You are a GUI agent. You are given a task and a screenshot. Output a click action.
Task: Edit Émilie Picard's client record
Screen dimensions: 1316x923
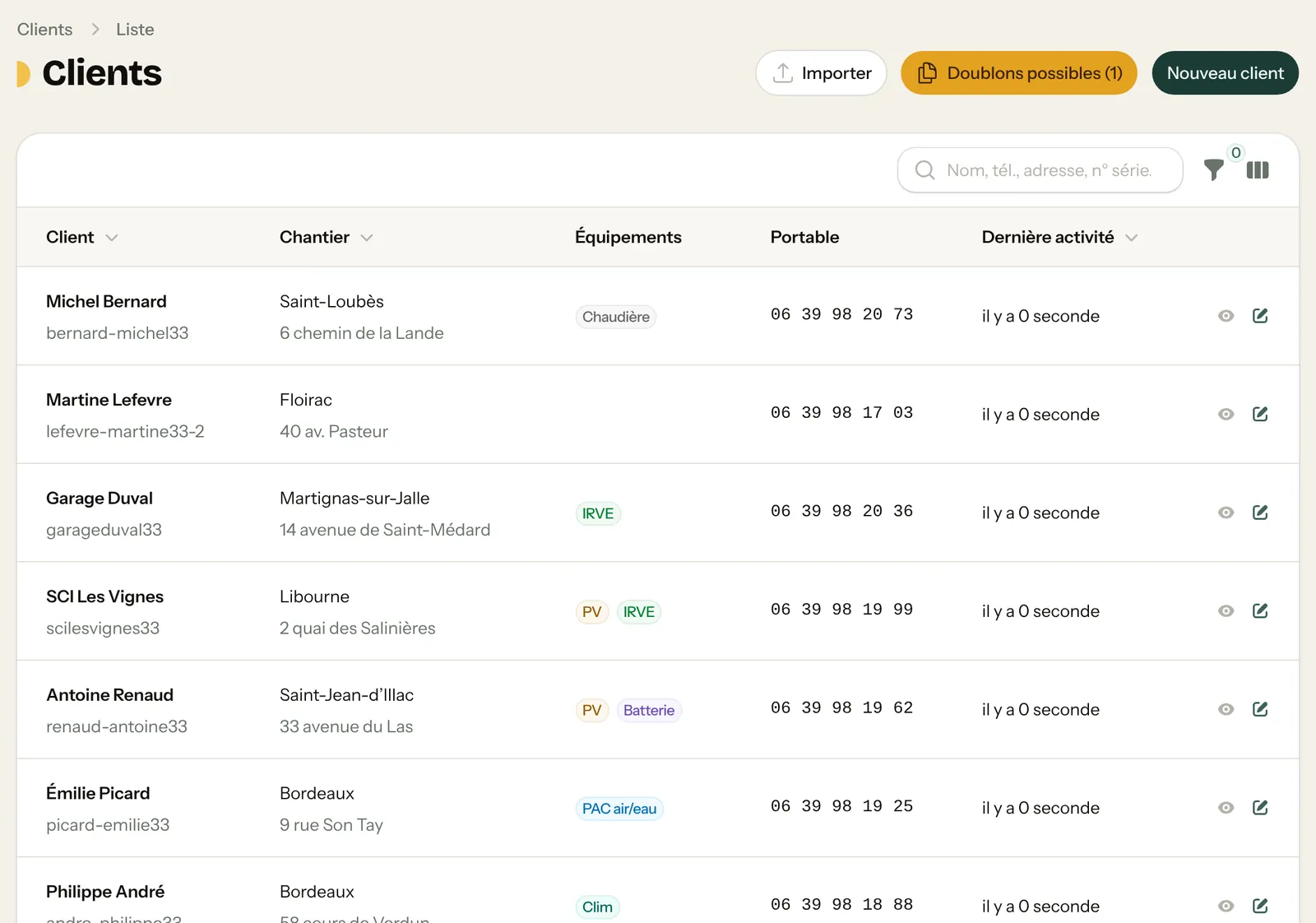(x=1260, y=808)
